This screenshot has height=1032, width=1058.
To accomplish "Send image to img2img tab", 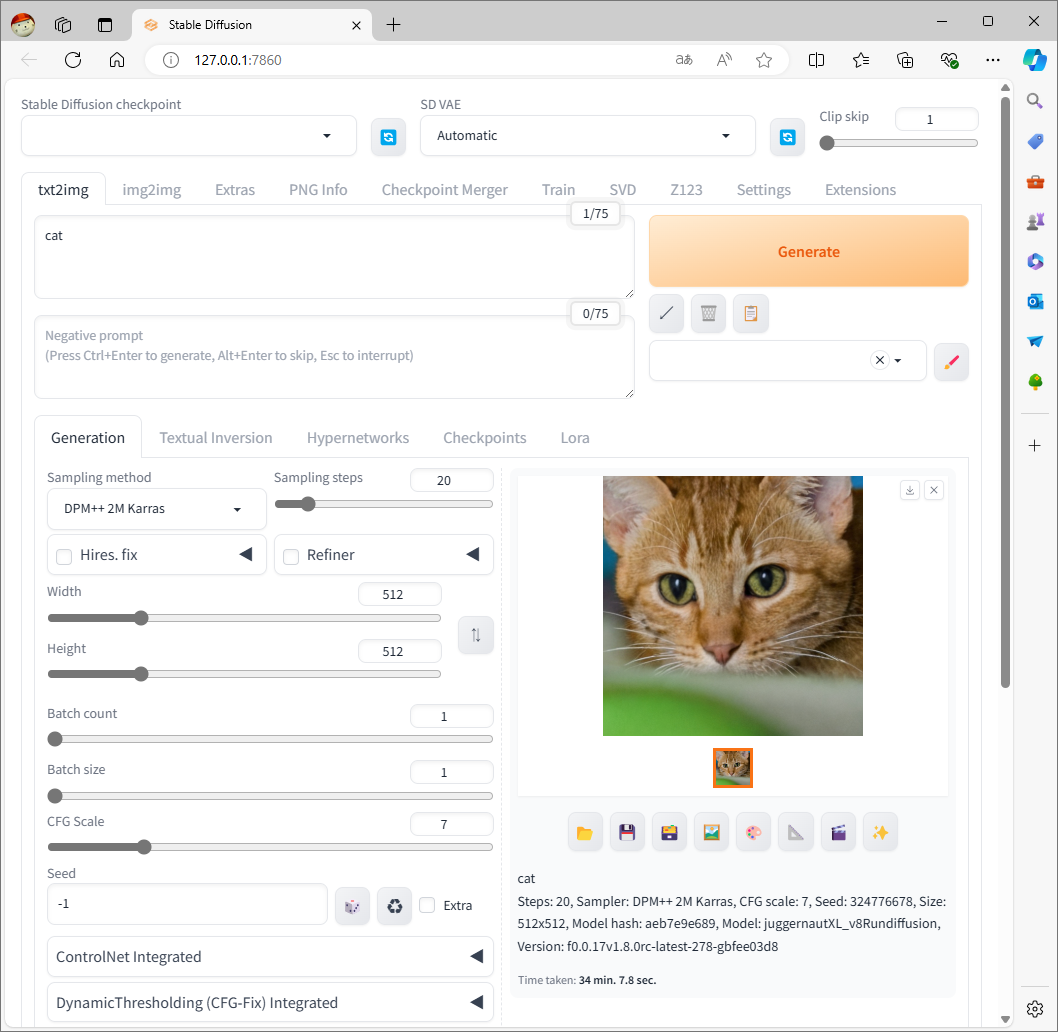I will (711, 833).
